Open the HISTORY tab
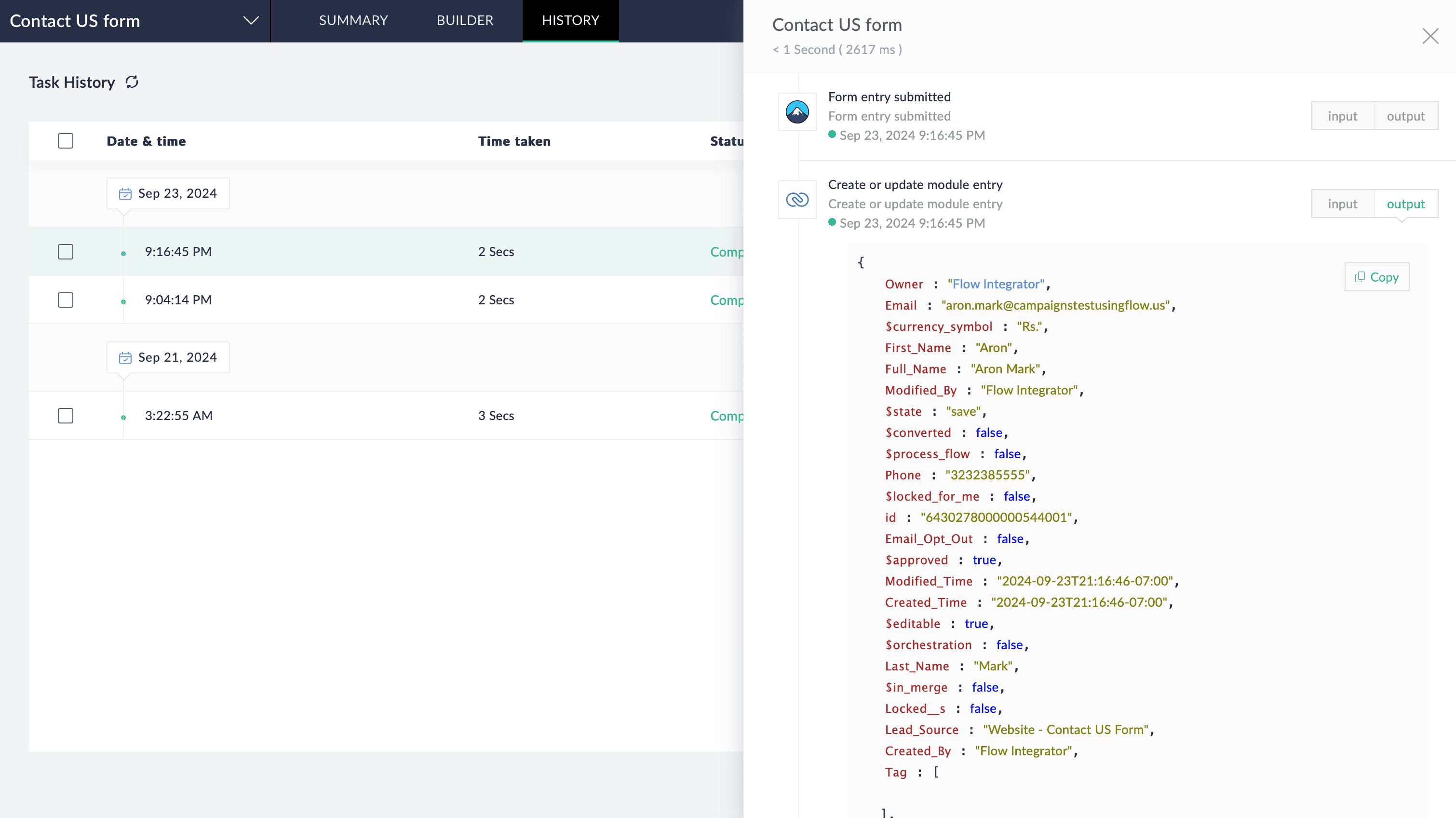 tap(570, 20)
